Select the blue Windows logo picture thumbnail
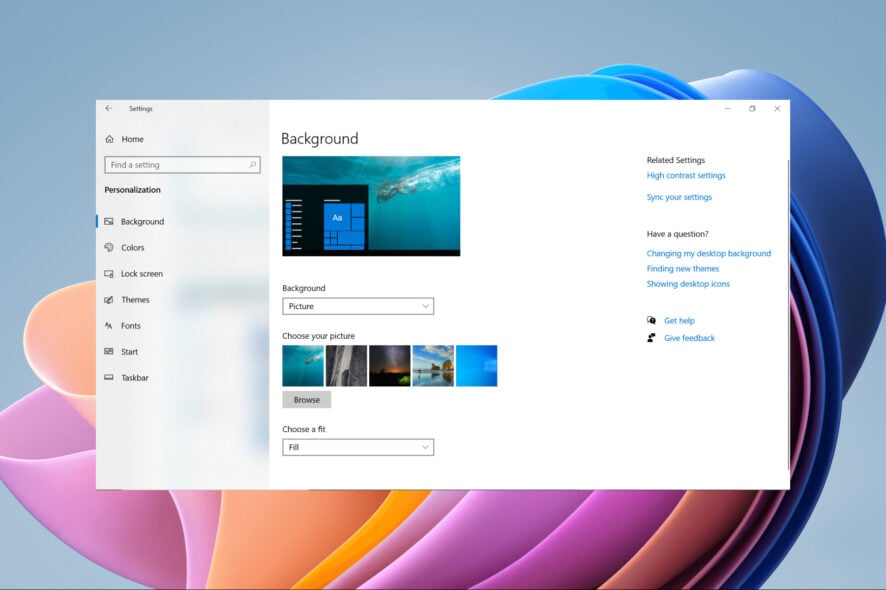The height and width of the screenshot is (590, 886). point(476,366)
